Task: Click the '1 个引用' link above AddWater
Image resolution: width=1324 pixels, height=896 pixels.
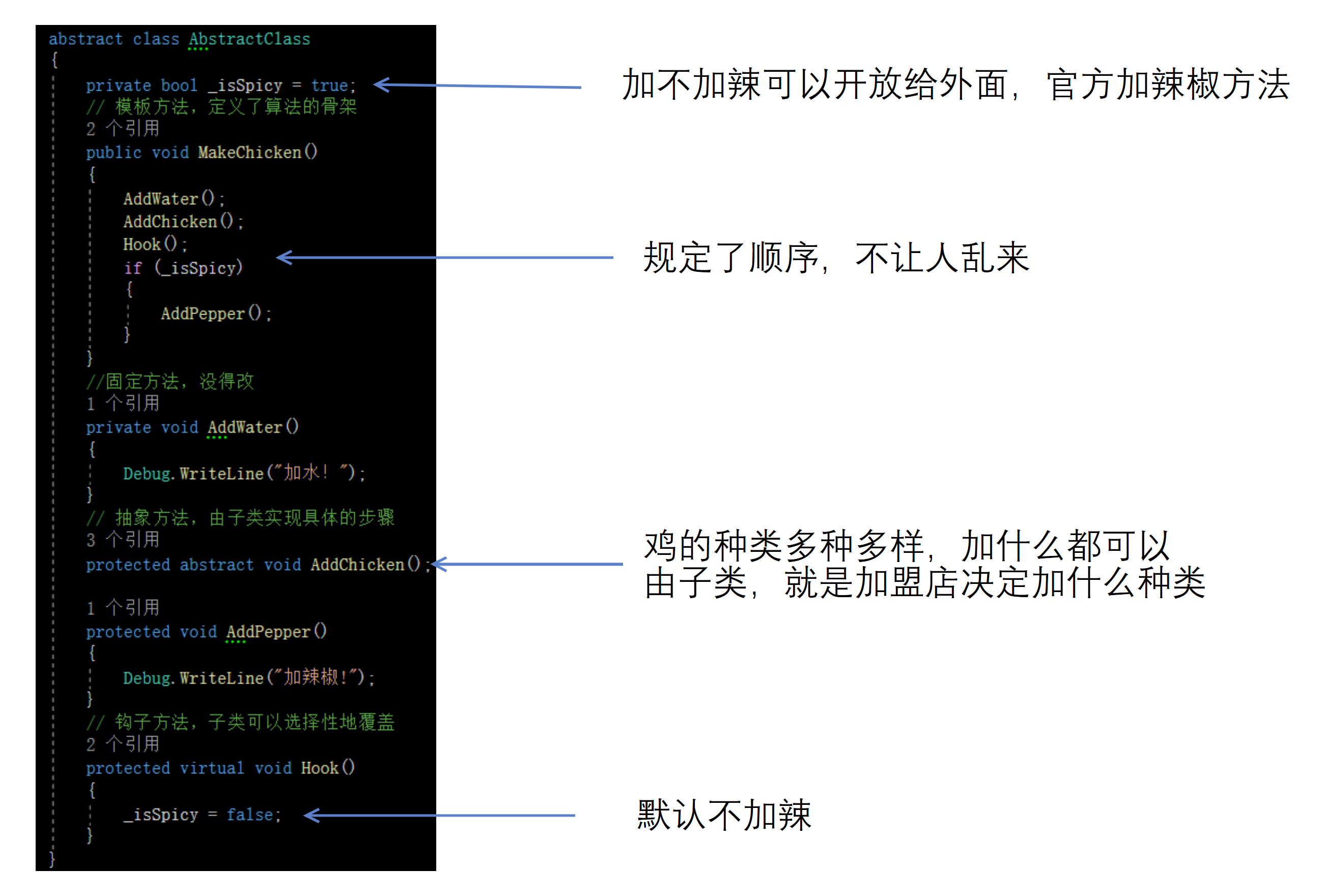Action: pos(123,404)
